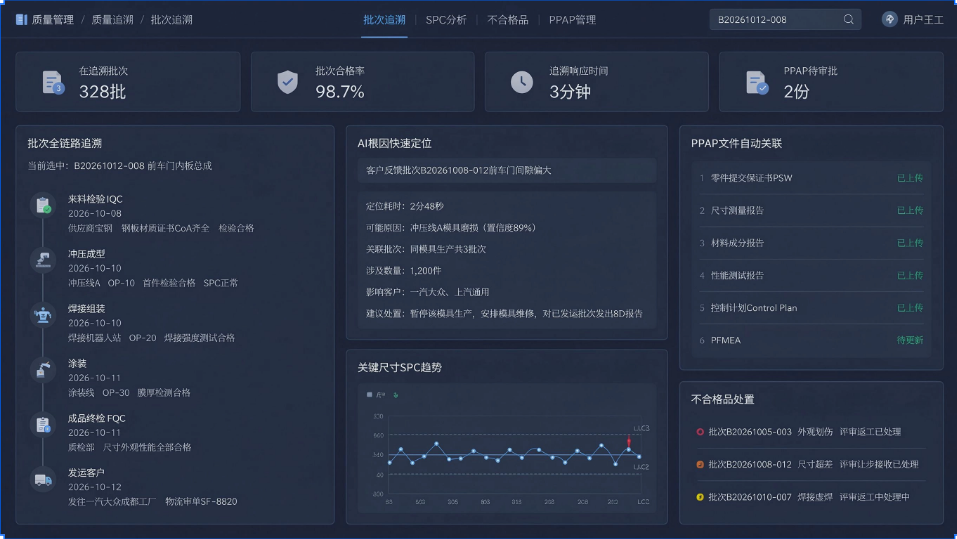The height and width of the screenshot is (539, 957).
Task: Click 可能原因 冲压线A模具磨损 line
Action: (x=452, y=228)
